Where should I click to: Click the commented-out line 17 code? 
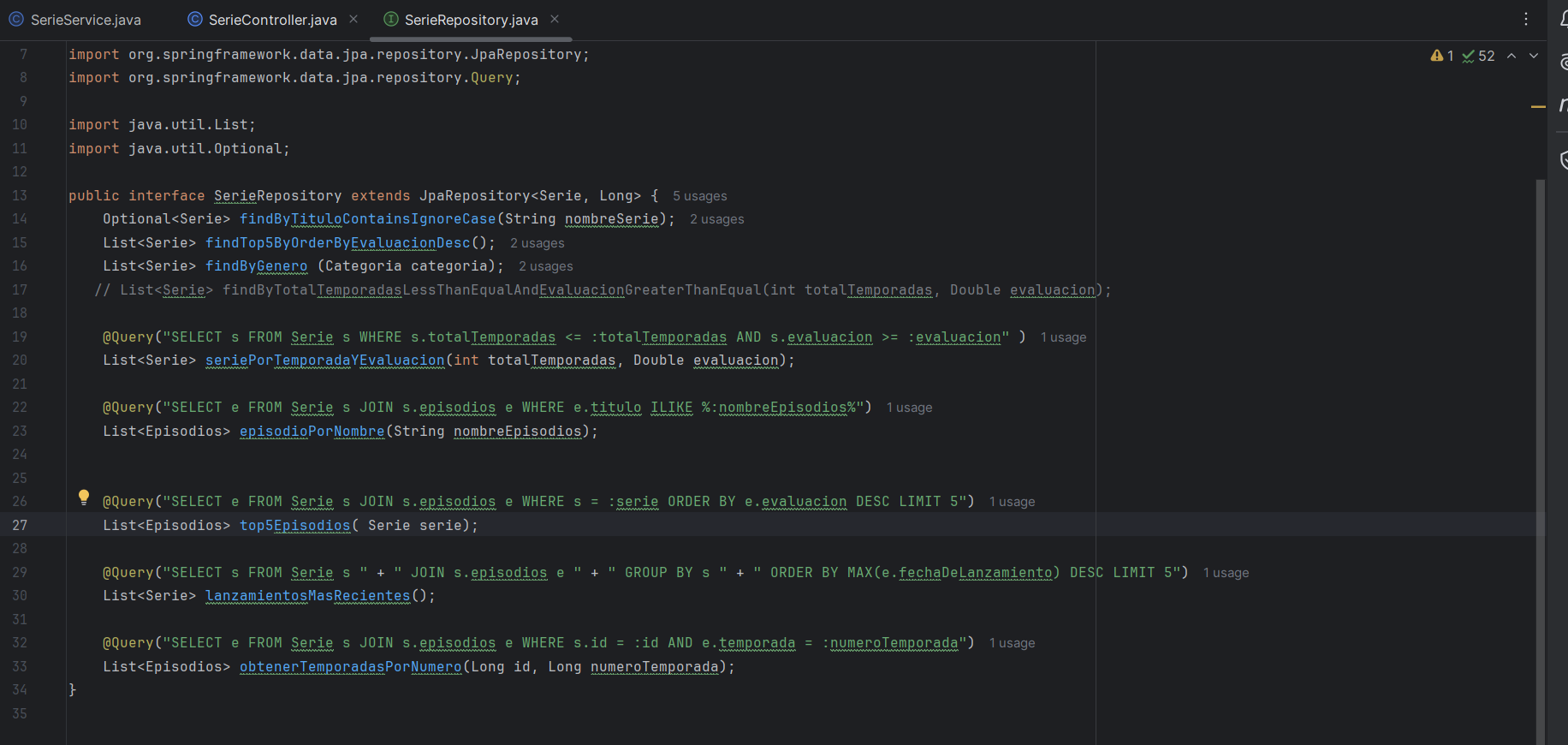pos(603,290)
